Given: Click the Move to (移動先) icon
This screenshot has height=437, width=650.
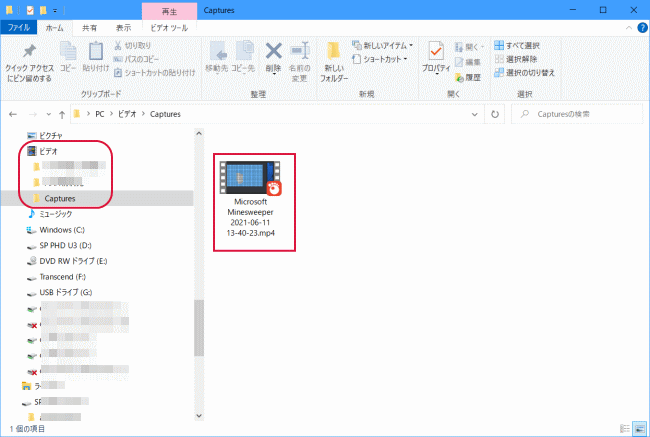Looking at the screenshot, I should pos(217,57).
